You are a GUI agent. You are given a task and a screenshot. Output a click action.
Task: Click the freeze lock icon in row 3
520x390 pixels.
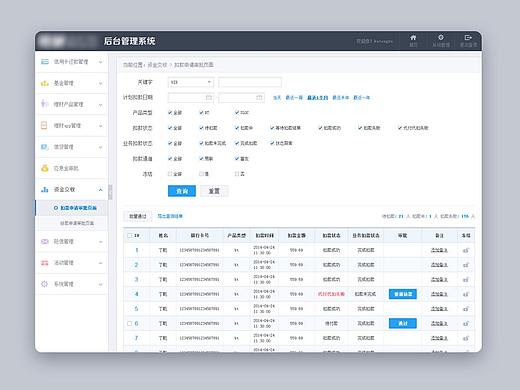(466, 280)
